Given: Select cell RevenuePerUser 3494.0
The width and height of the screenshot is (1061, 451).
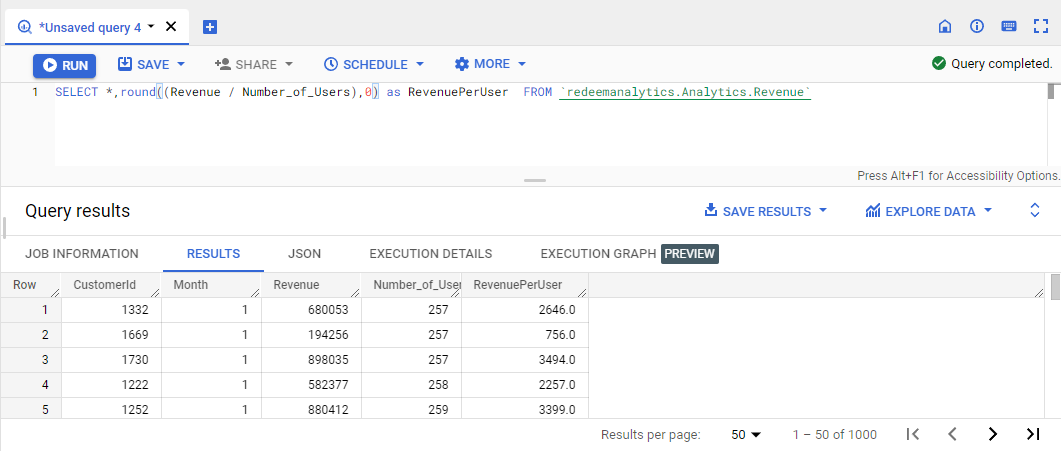Looking at the screenshot, I should [524, 360].
